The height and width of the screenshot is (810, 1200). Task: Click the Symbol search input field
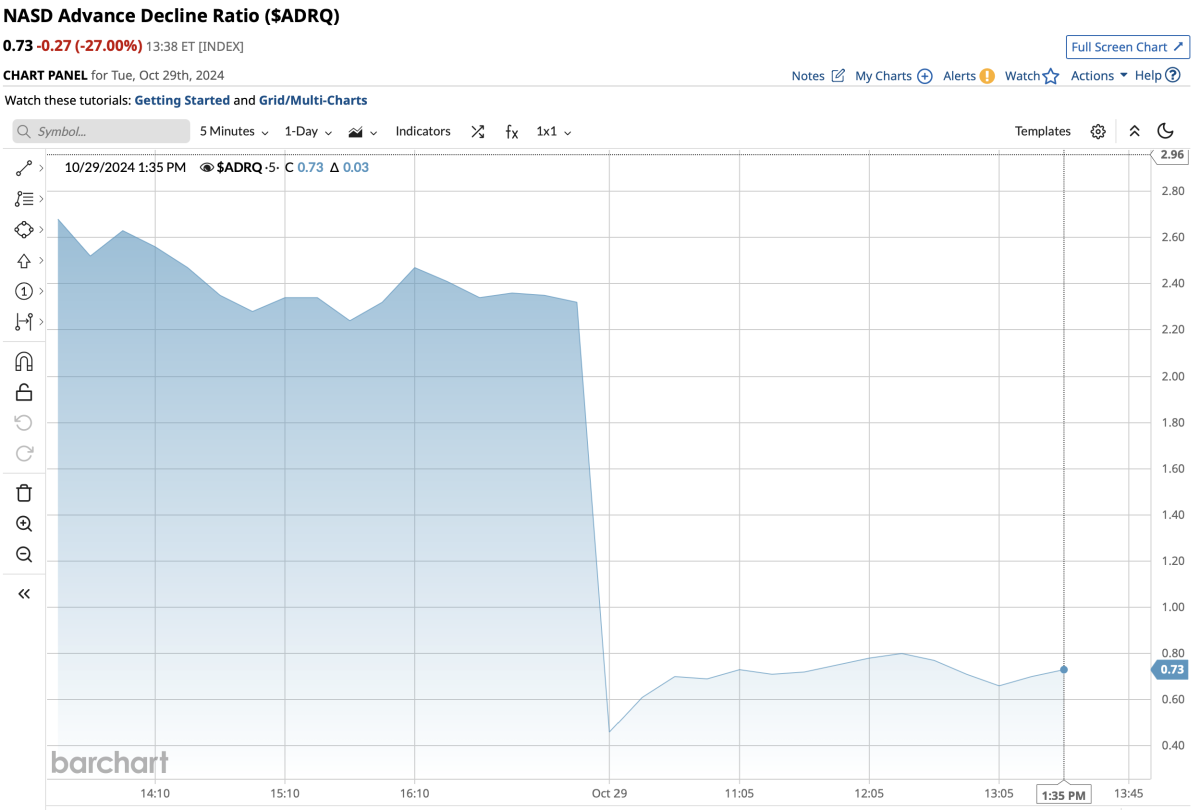pos(101,131)
